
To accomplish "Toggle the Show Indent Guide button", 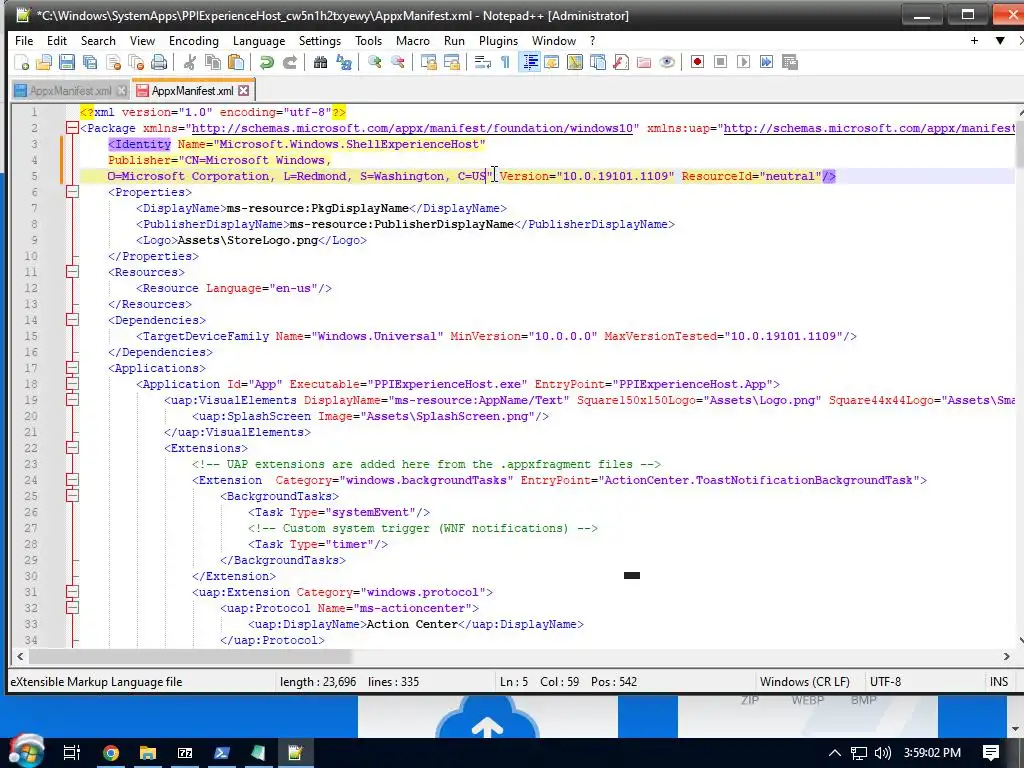I will 529,62.
